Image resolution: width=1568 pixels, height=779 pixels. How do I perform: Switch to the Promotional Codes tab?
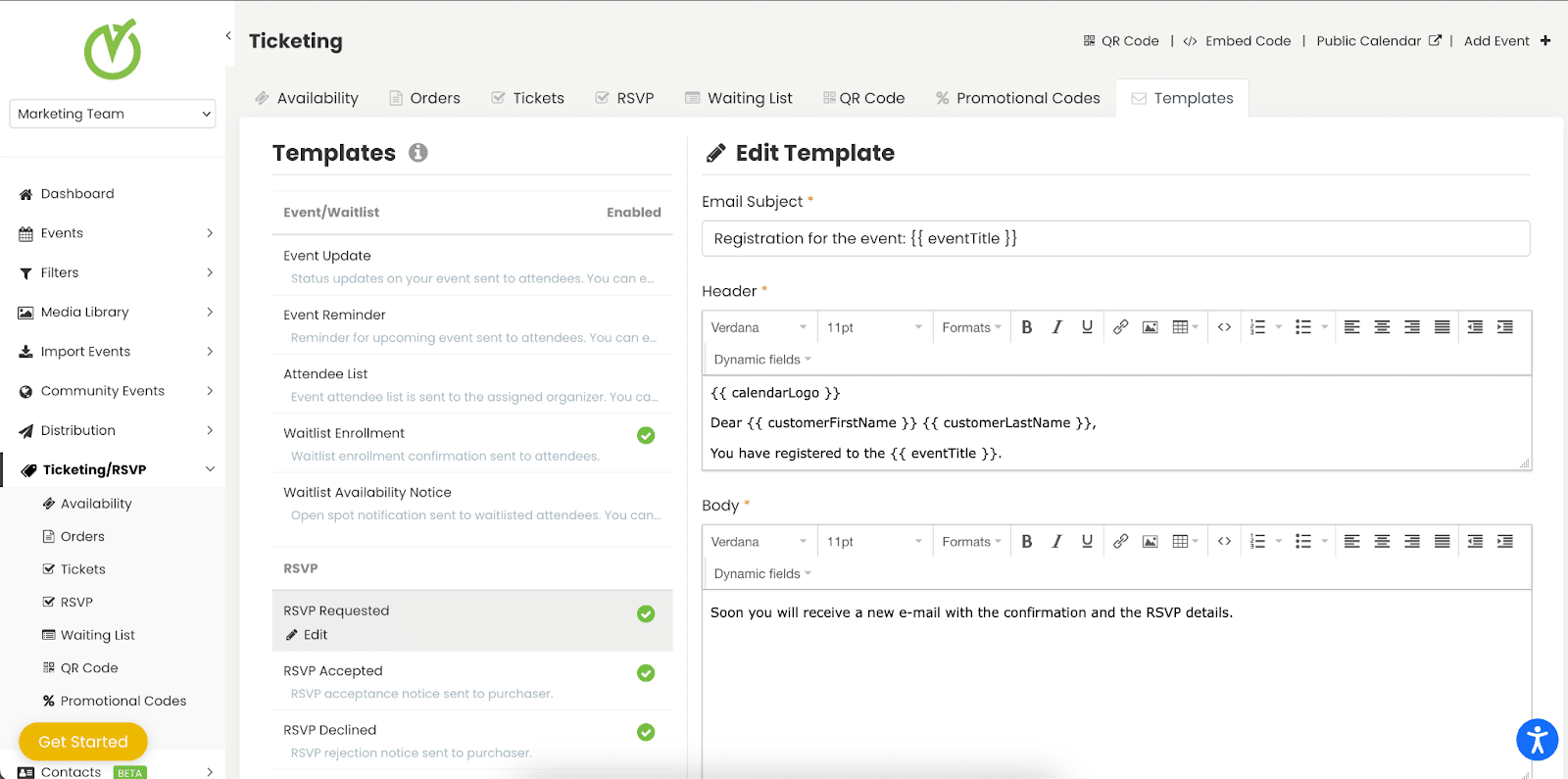pyautogui.click(x=1017, y=98)
